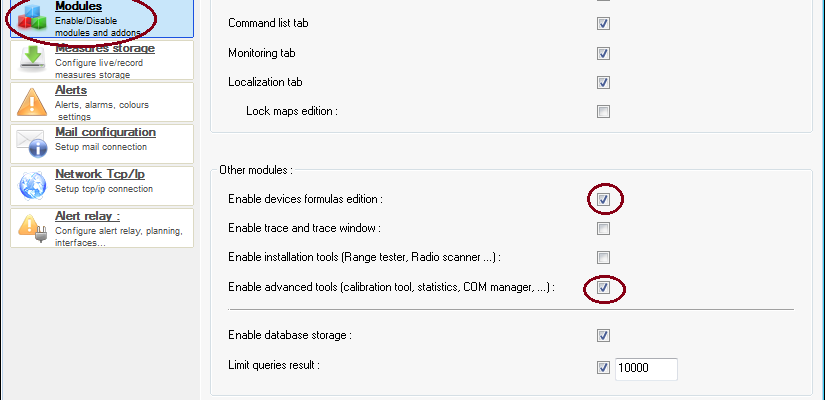Go to Alerts settings page
The image size is (825, 400).
pos(102,102)
